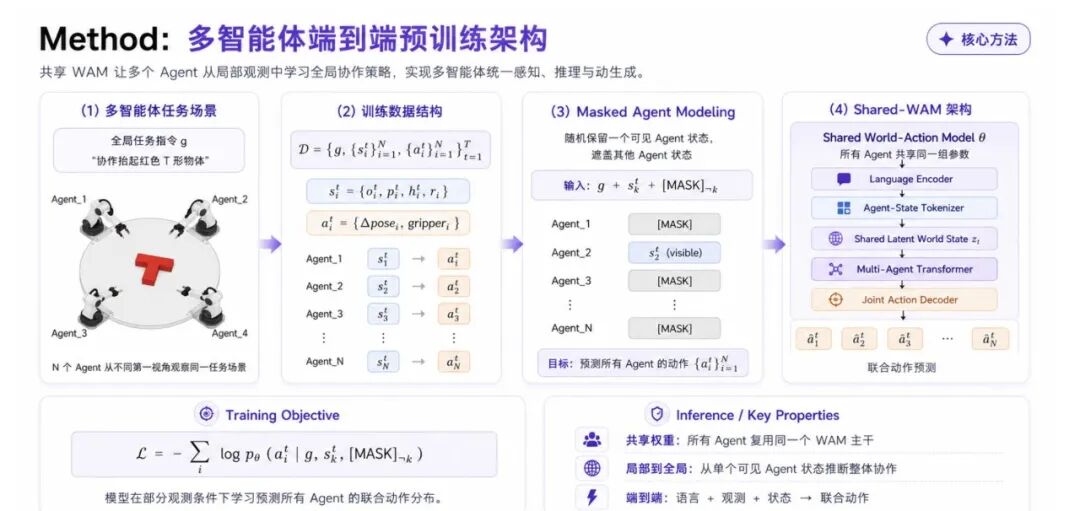Click the a_3^t action box in Agent_3 row
The image size is (1080, 511).
tap(453, 314)
